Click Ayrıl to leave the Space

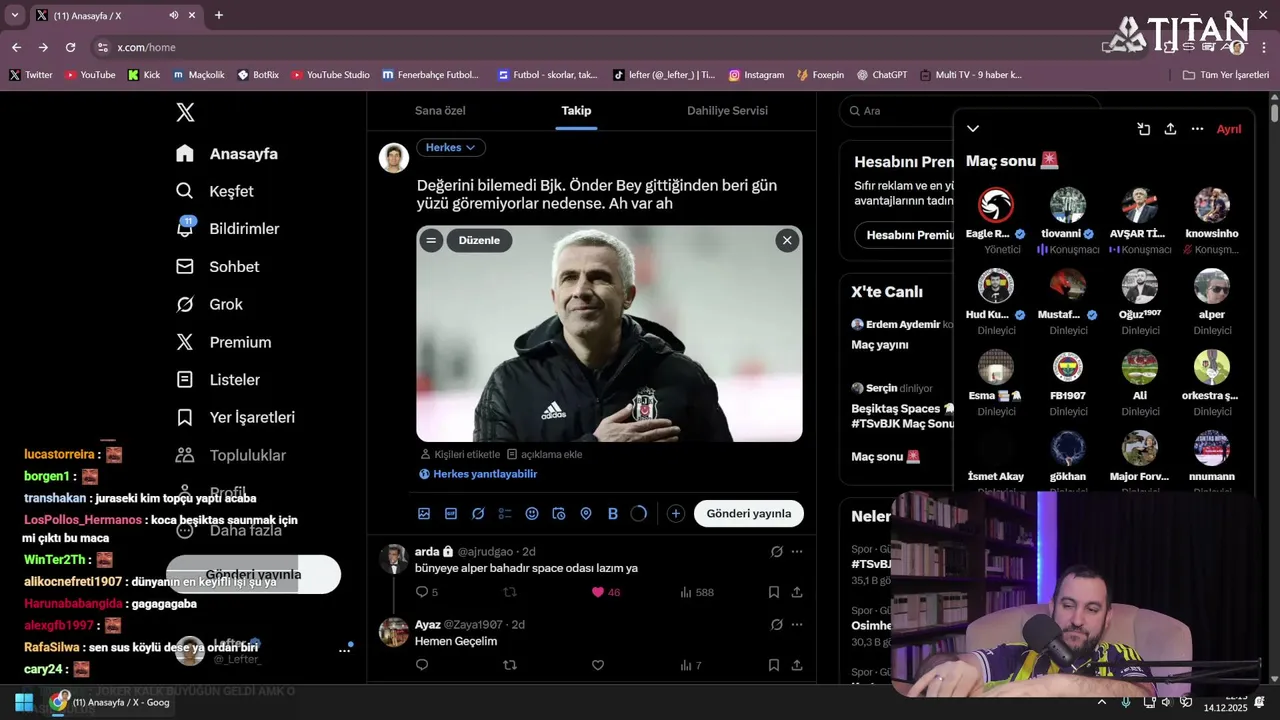point(1229,129)
